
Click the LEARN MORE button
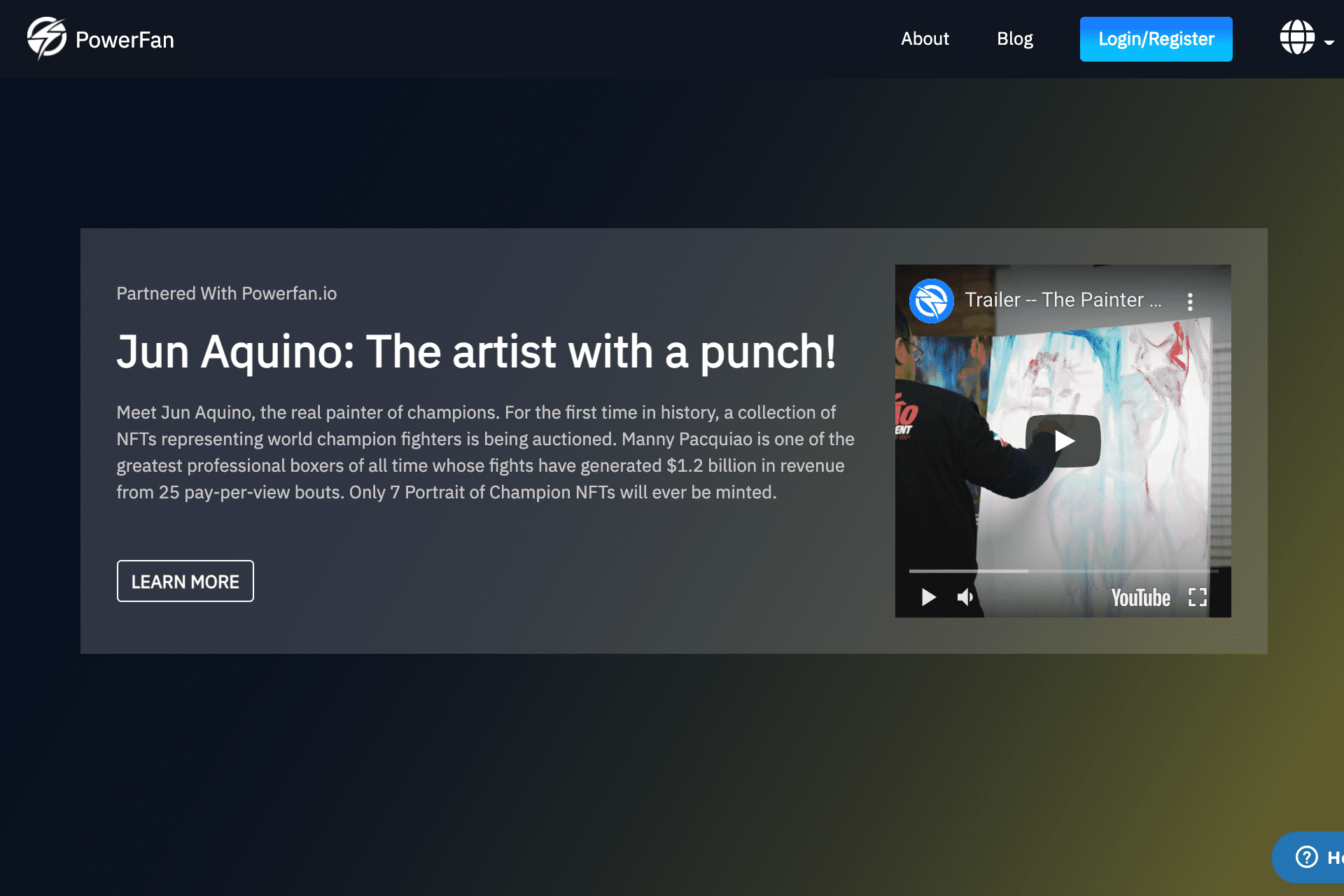click(x=185, y=581)
